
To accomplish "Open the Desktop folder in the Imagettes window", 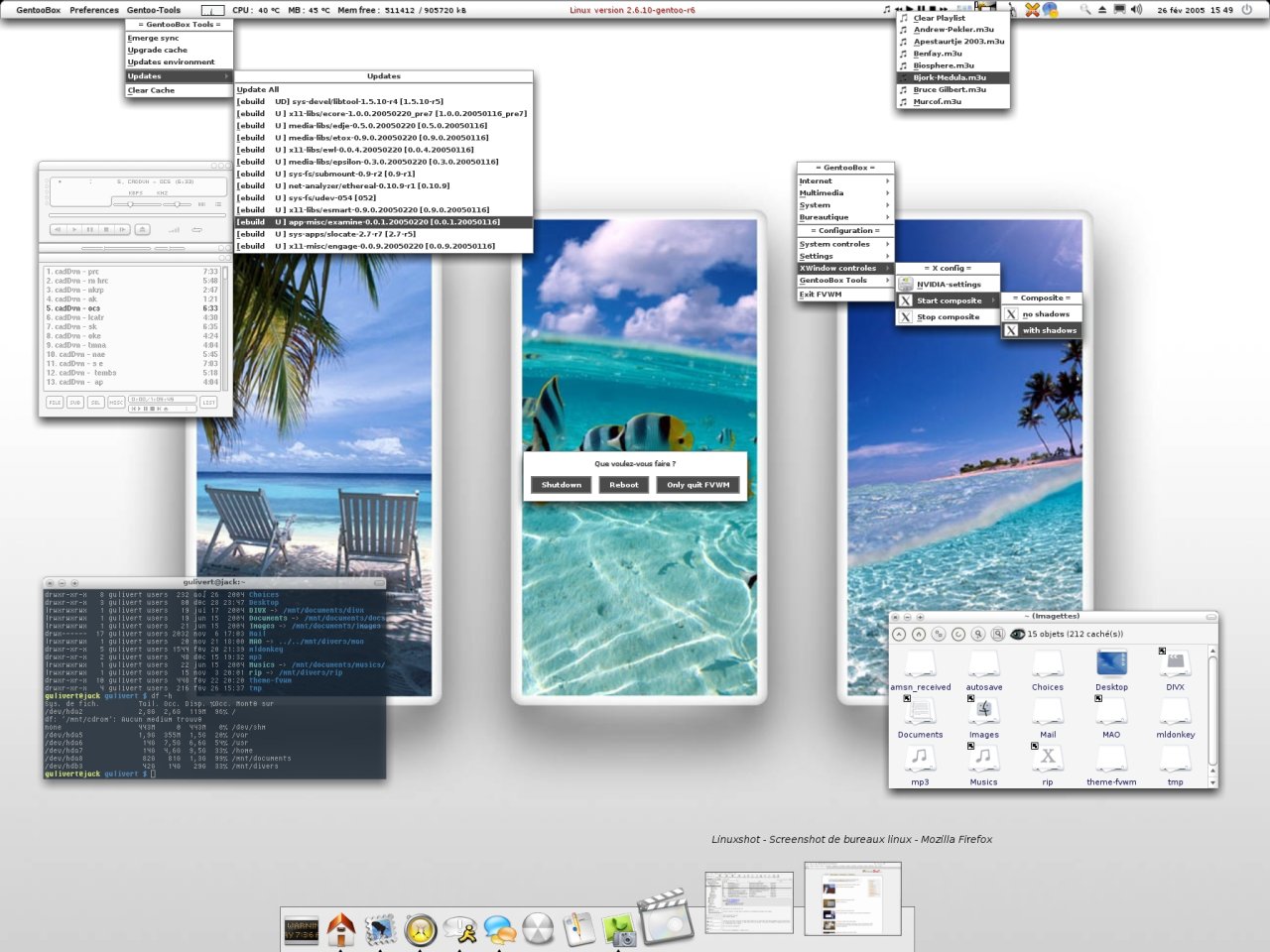I will pyautogui.click(x=1111, y=670).
